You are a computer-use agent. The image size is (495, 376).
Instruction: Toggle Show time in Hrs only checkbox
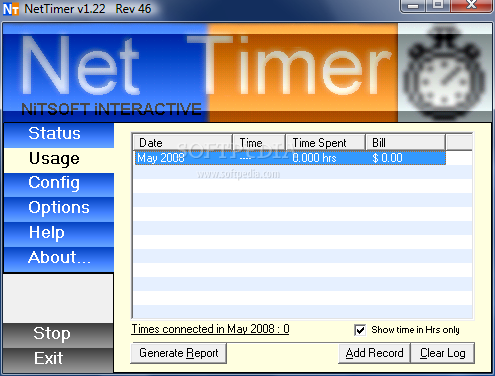(360, 330)
